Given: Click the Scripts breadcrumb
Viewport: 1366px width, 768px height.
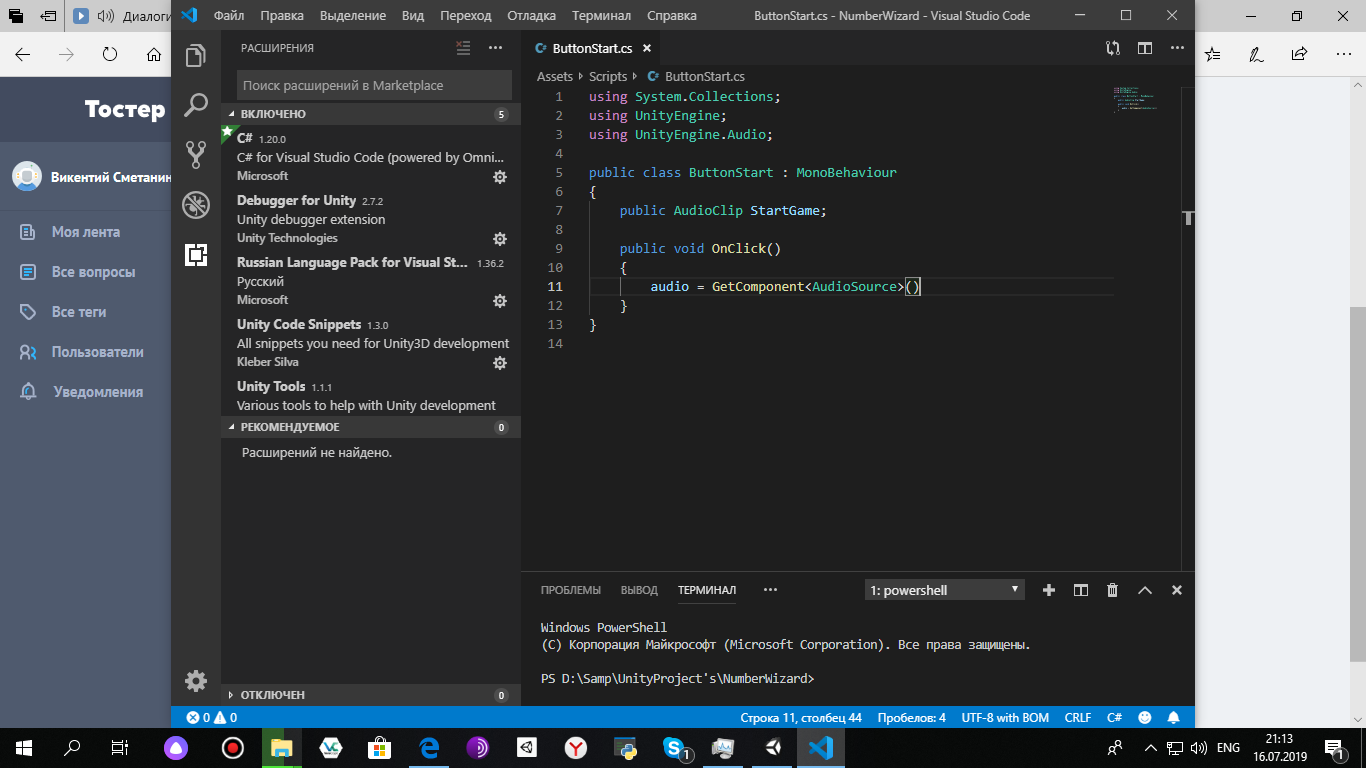Looking at the screenshot, I should pos(608,76).
